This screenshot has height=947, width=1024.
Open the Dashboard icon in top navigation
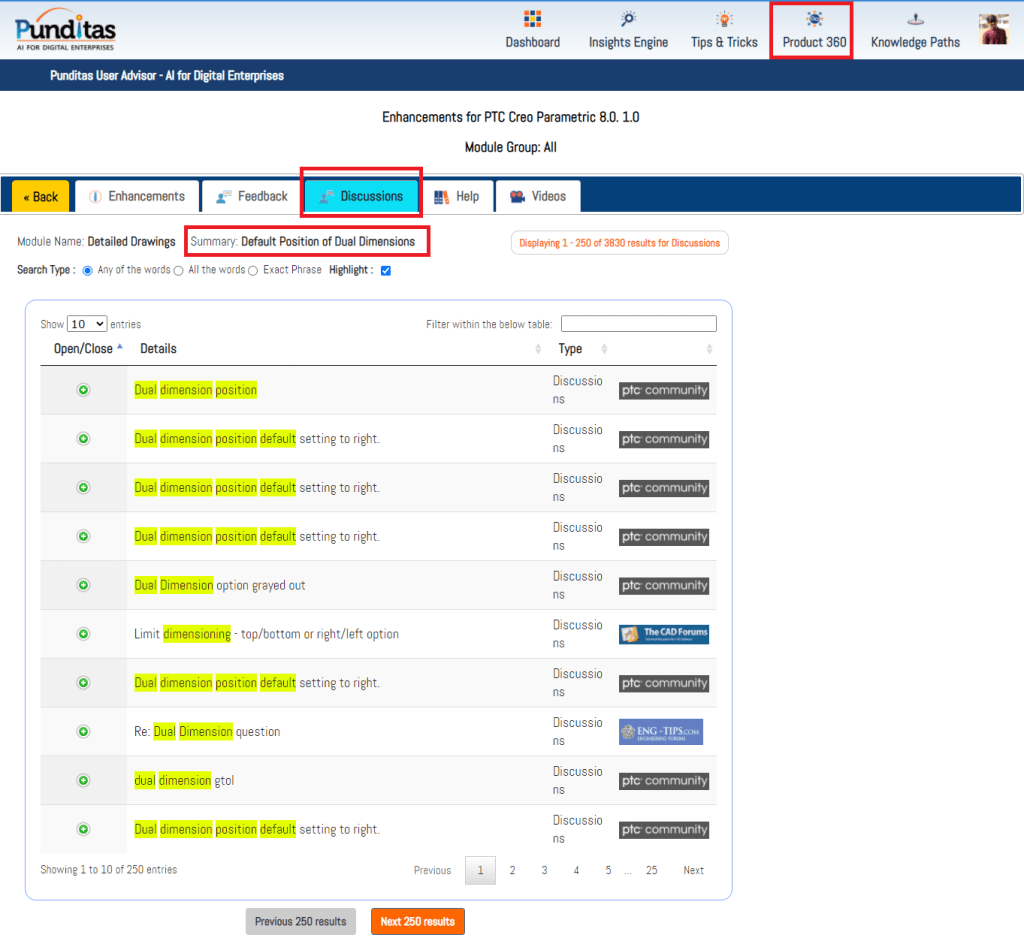532,19
